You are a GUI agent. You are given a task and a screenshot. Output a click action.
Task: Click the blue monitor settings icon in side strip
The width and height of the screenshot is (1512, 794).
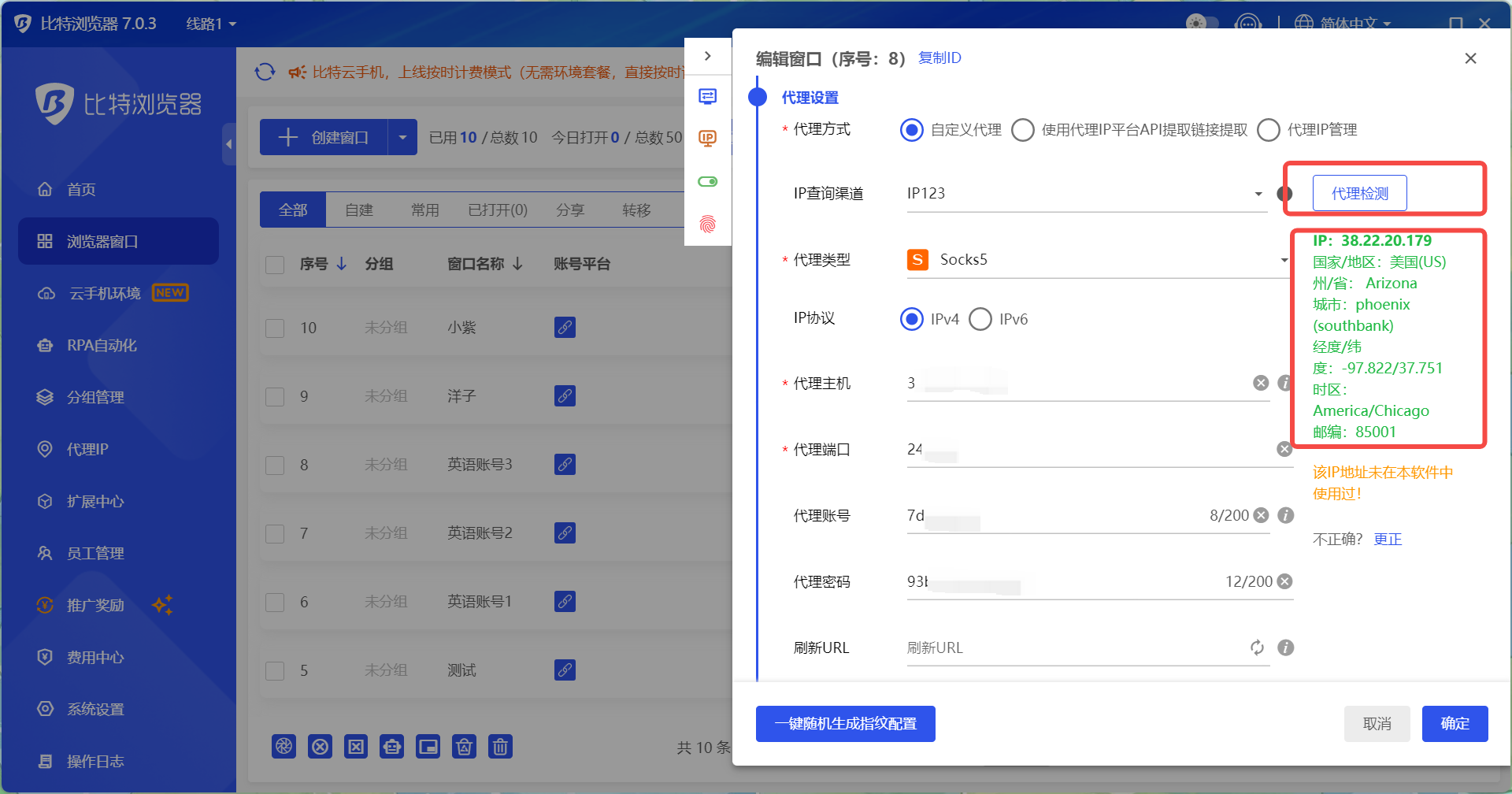point(708,95)
